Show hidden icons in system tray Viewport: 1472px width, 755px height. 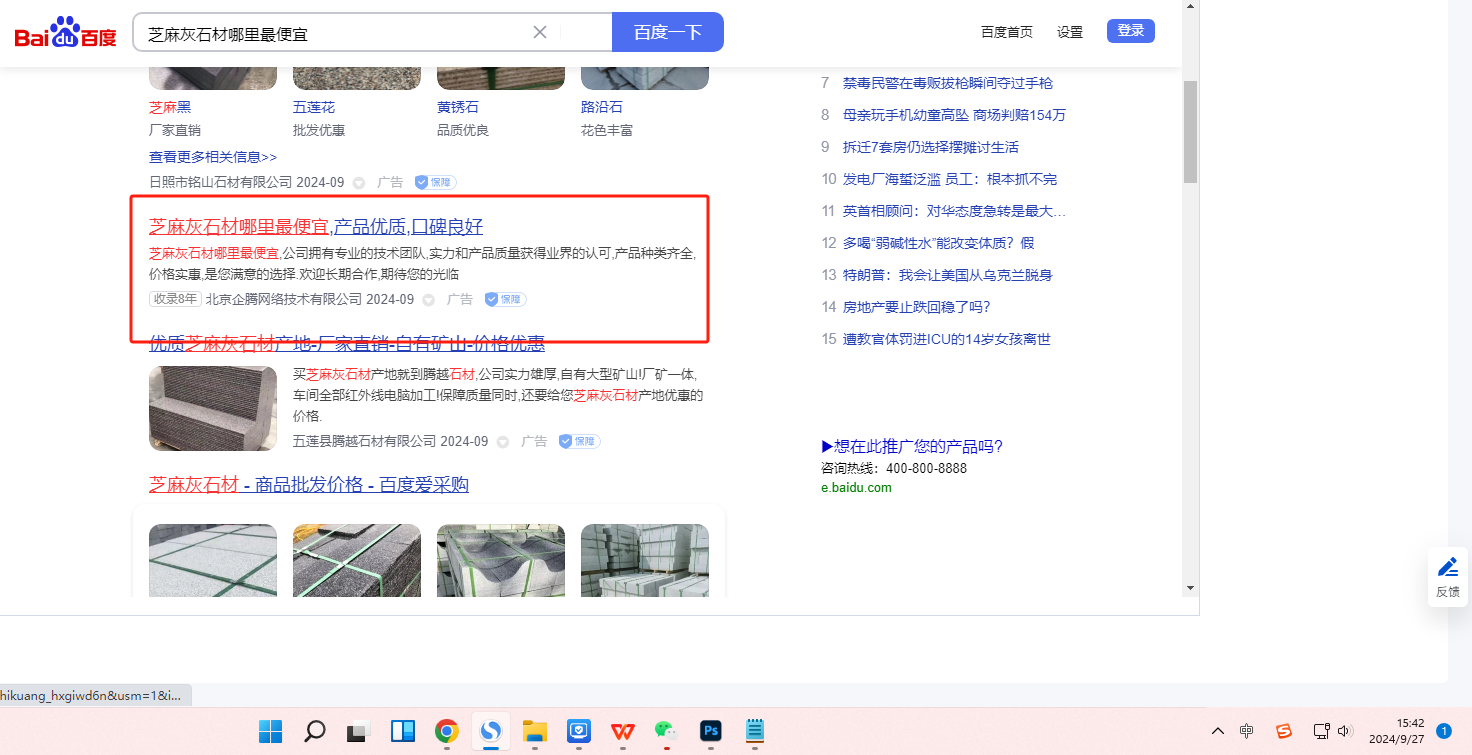click(1217, 731)
